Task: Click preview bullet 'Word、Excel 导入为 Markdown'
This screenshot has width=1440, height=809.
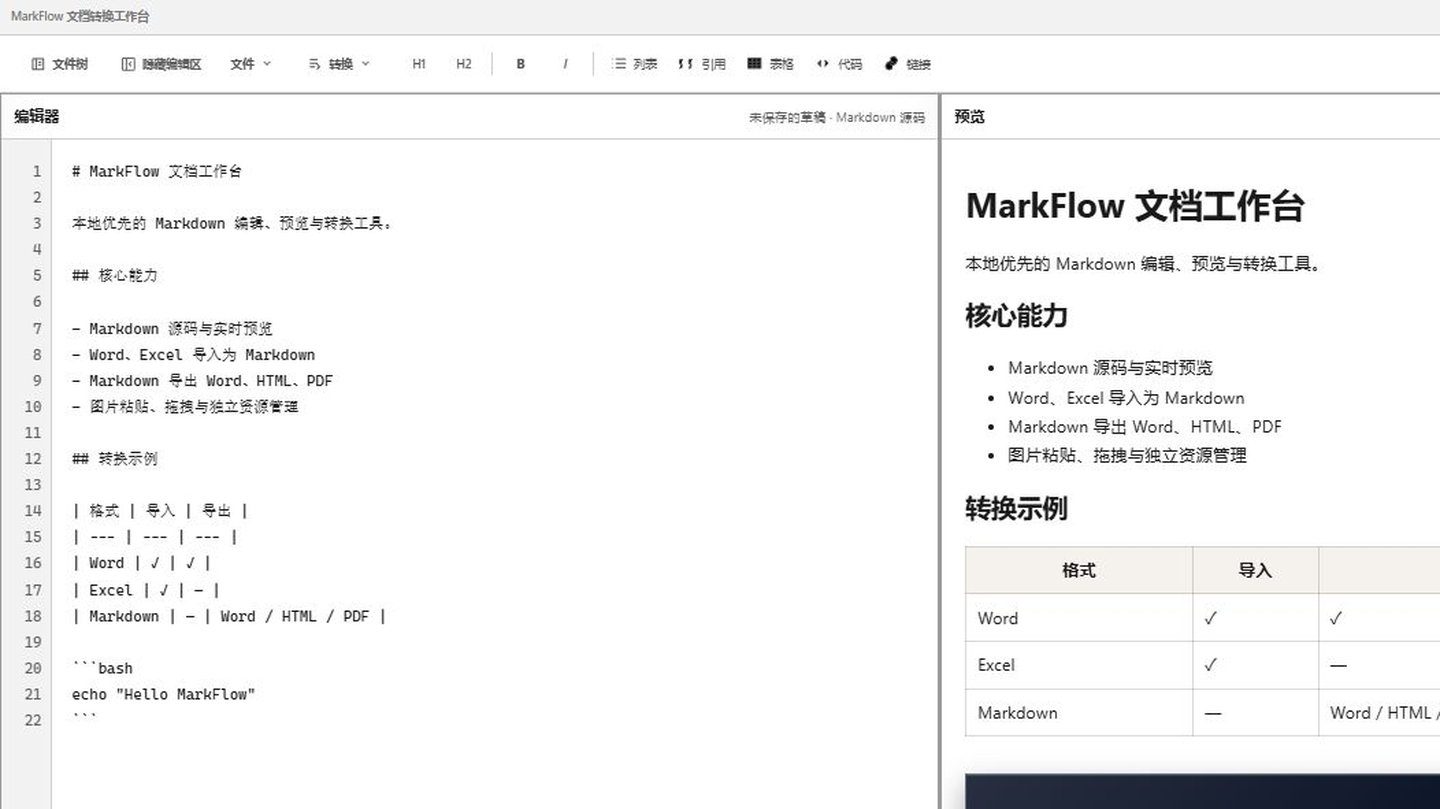Action: tap(1126, 398)
